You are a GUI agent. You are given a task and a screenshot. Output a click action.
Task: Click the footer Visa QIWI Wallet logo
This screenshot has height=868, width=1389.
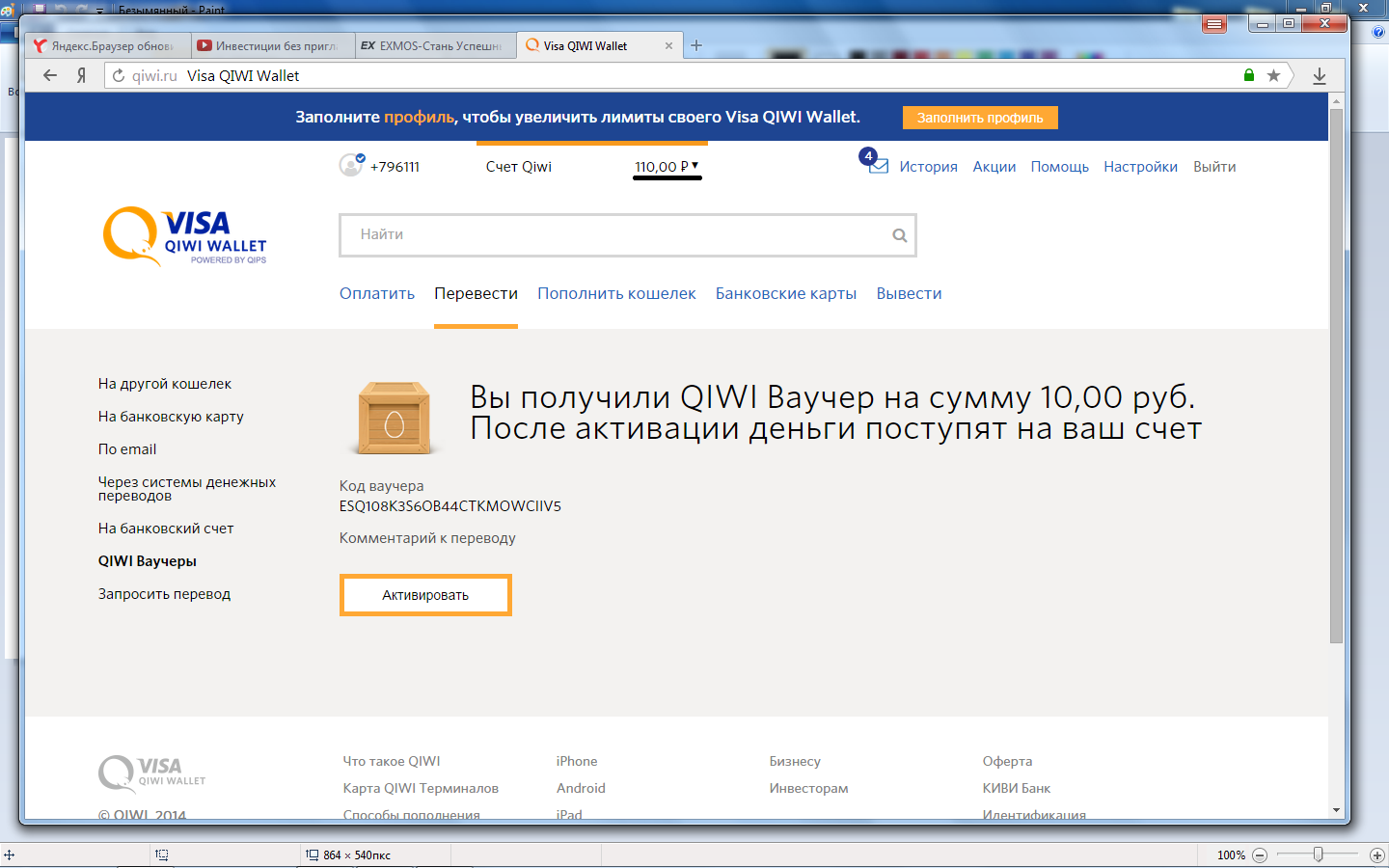click(x=152, y=773)
